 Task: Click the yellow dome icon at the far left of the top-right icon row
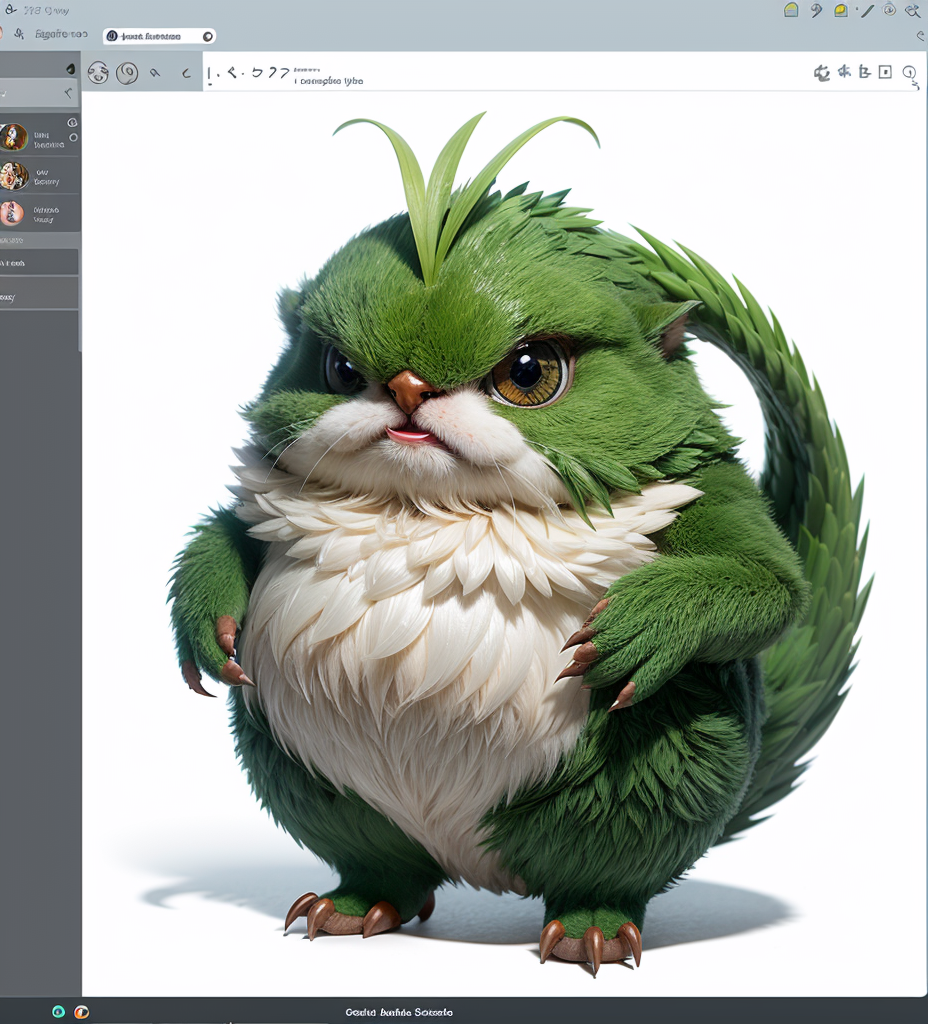point(791,10)
